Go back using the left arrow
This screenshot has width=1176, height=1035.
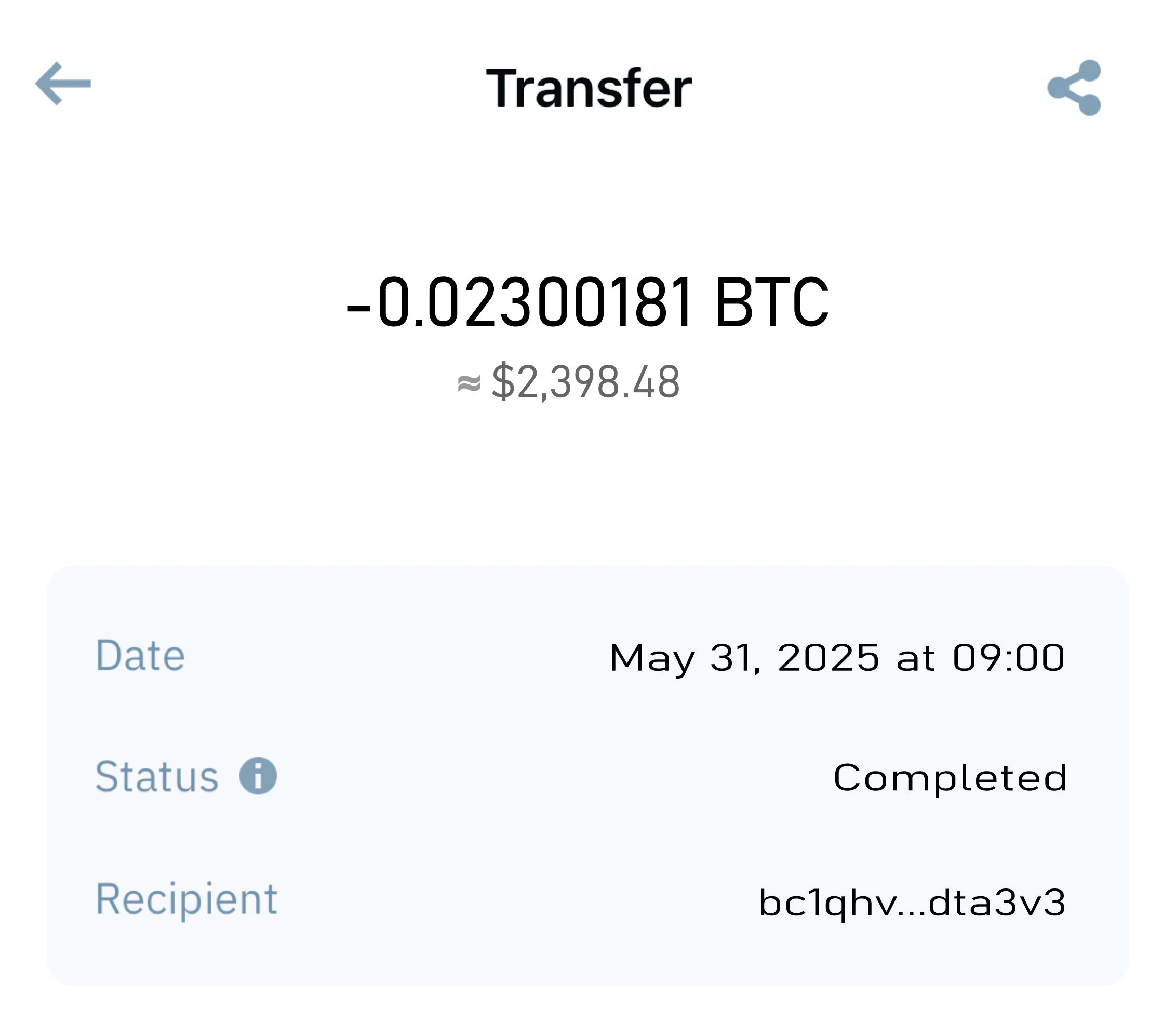tap(63, 84)
